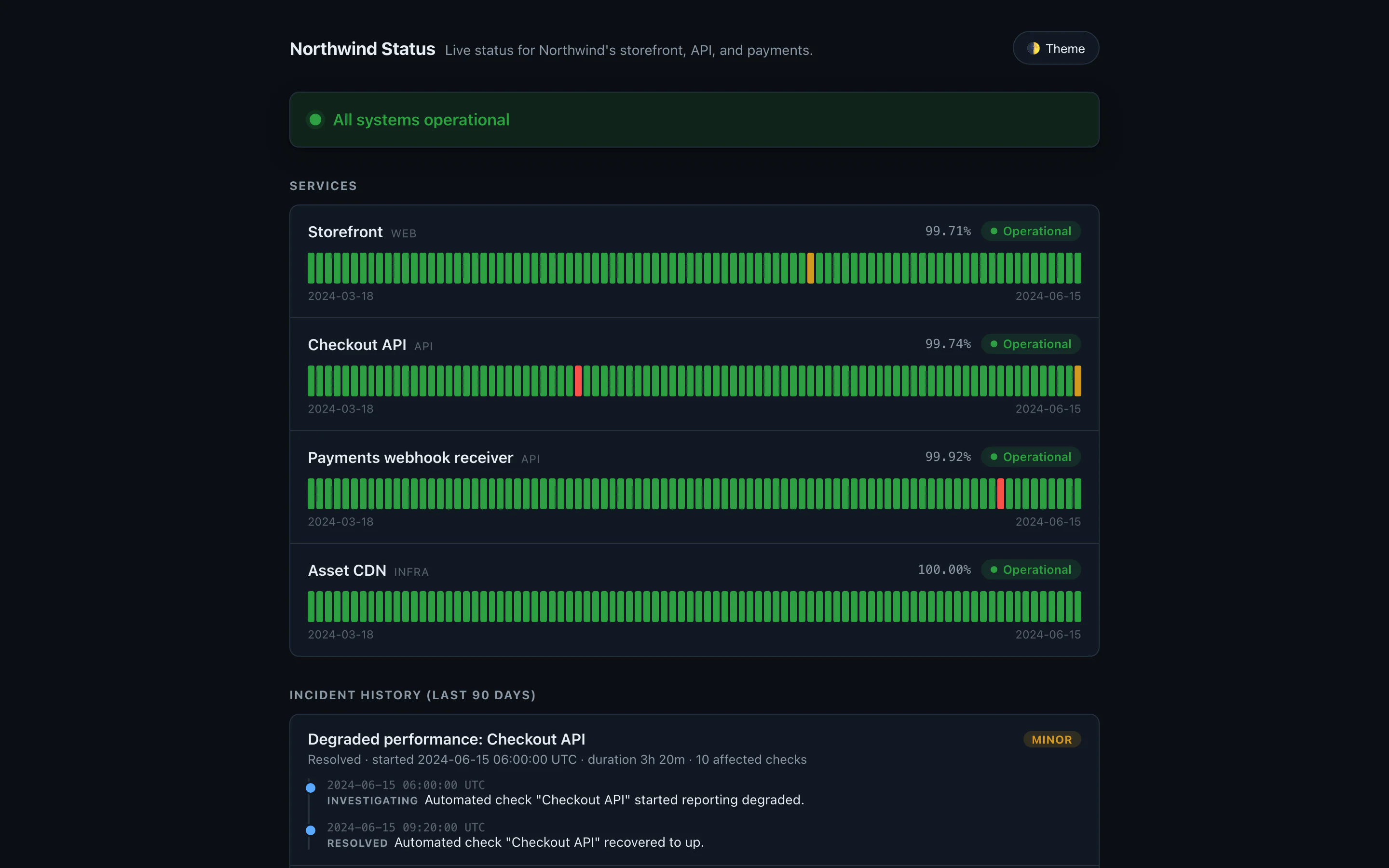
Task: Click the Checkout API service name
Action: tap(357, 345)
